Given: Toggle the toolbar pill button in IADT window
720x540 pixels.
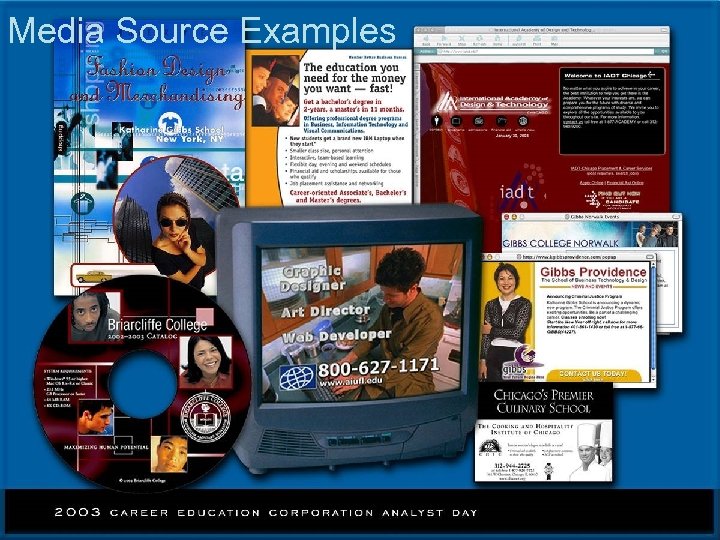Looking at the screenshot, I should pos(662,30).
